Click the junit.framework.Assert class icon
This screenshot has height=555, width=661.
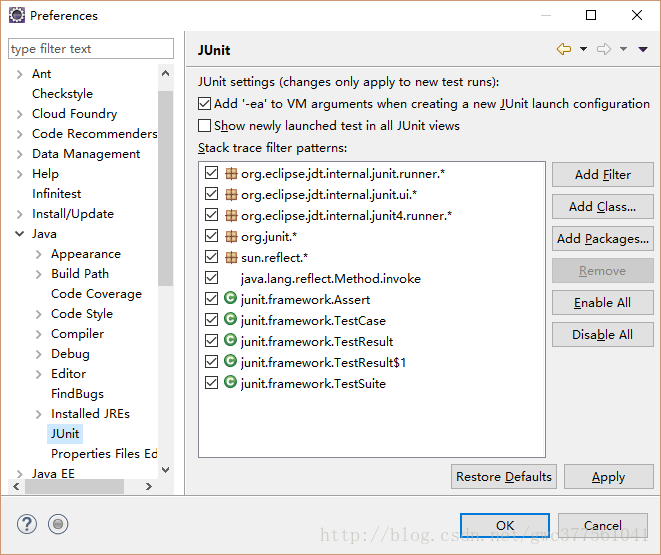pos(231,299)
